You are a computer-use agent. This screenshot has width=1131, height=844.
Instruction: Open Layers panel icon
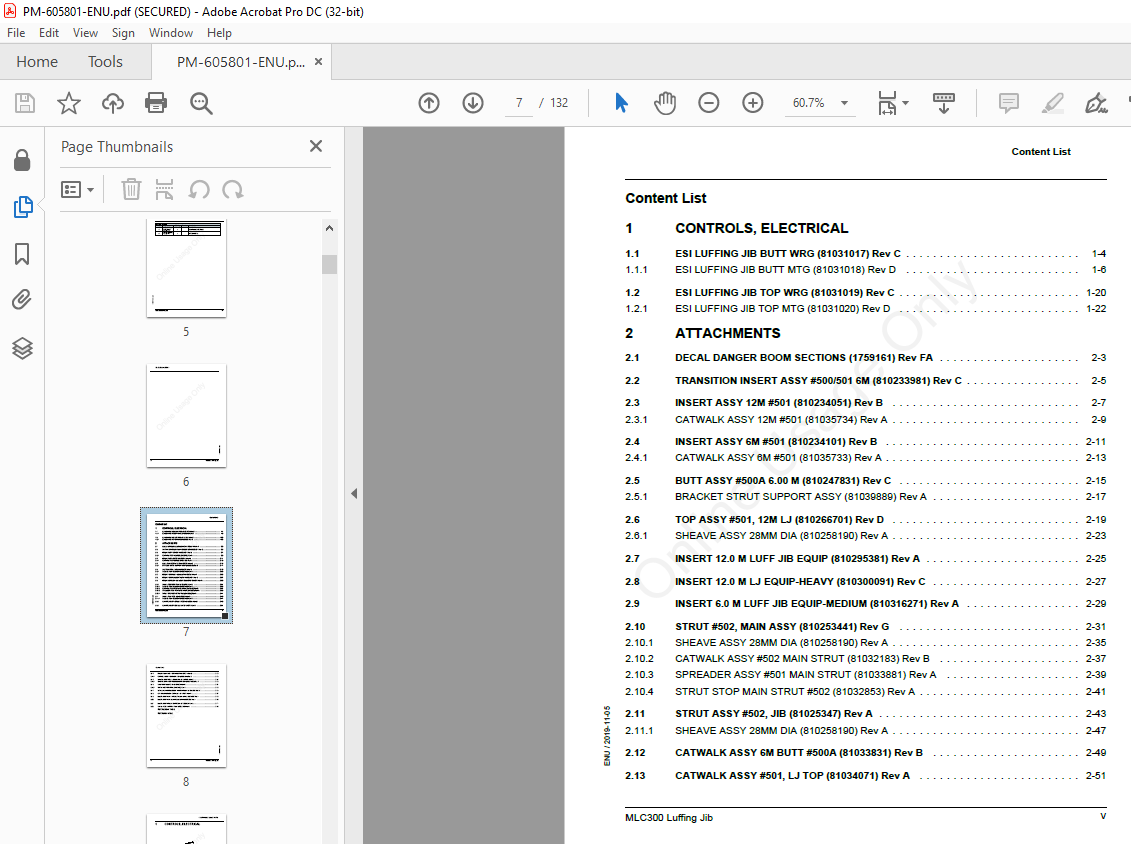[x=22, y=348]
